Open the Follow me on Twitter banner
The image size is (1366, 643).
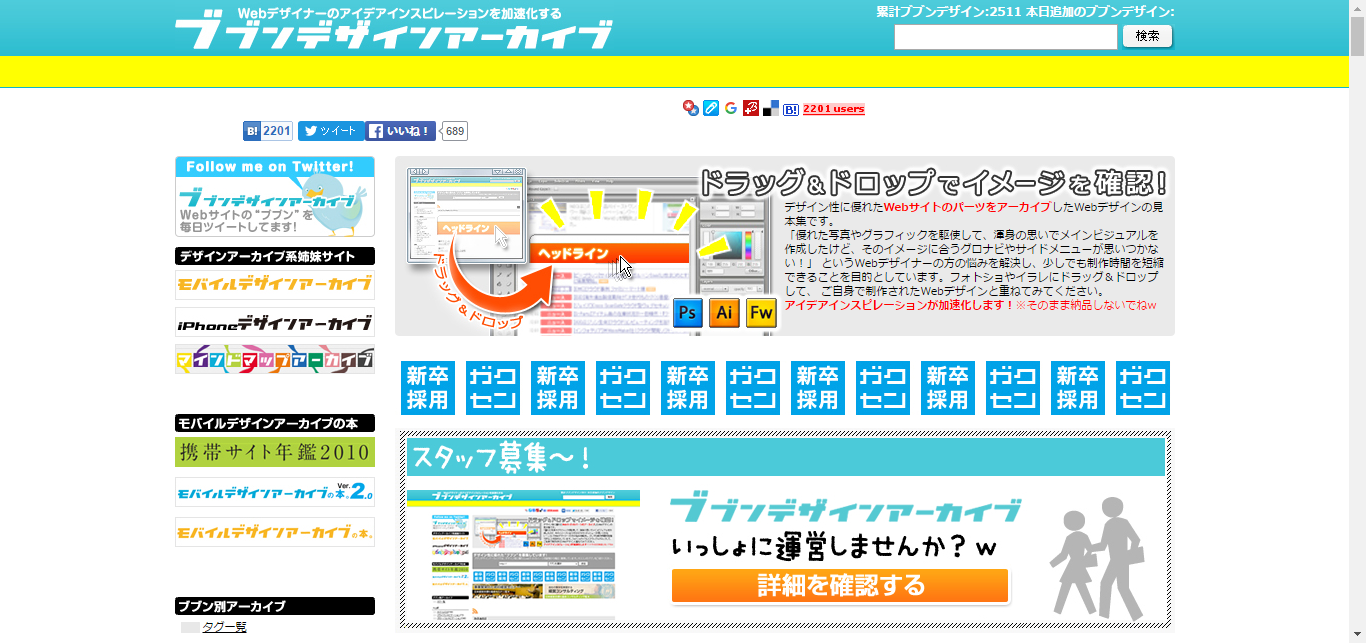[x=275, y=196]
